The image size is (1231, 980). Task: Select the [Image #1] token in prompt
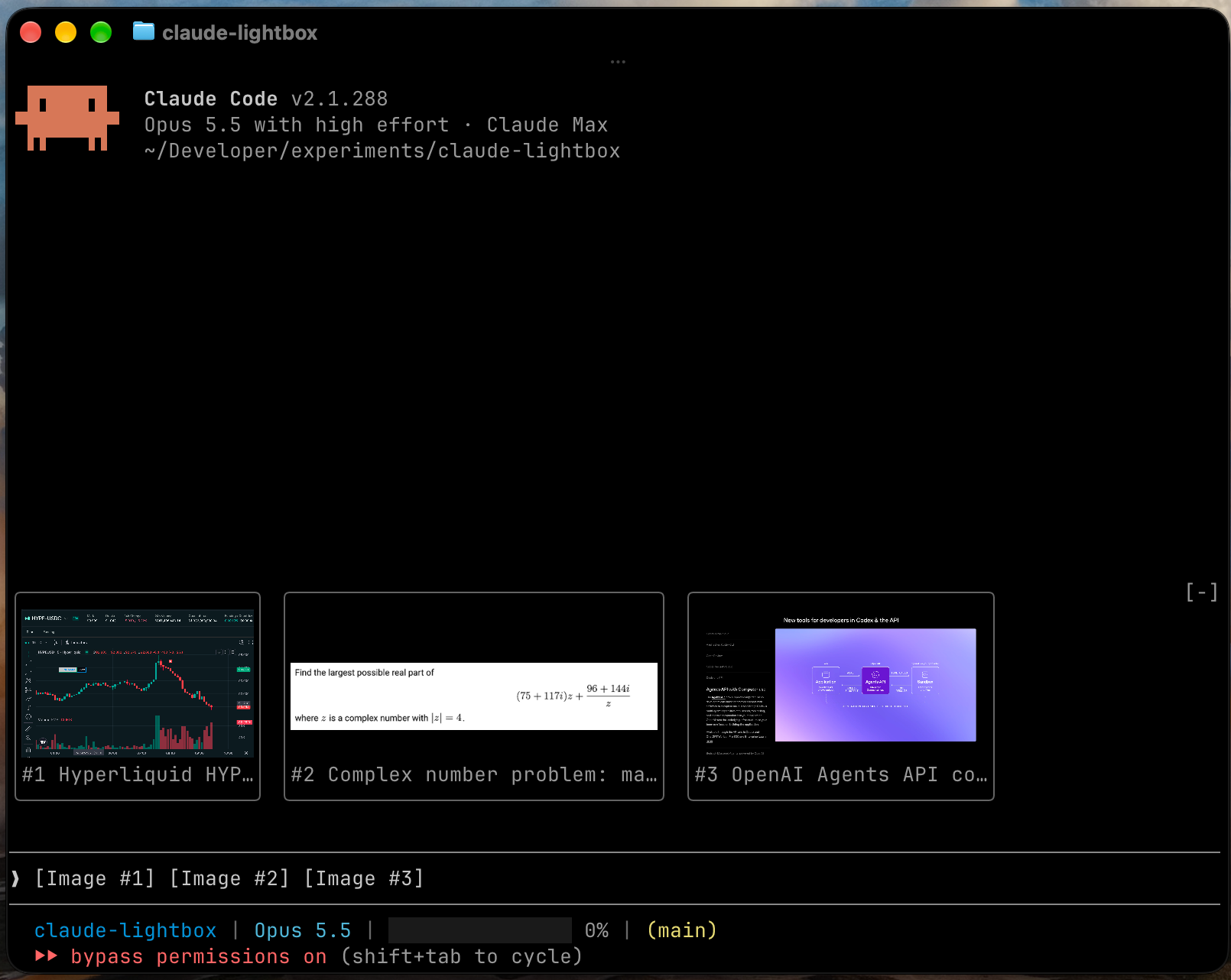point(95,878)
